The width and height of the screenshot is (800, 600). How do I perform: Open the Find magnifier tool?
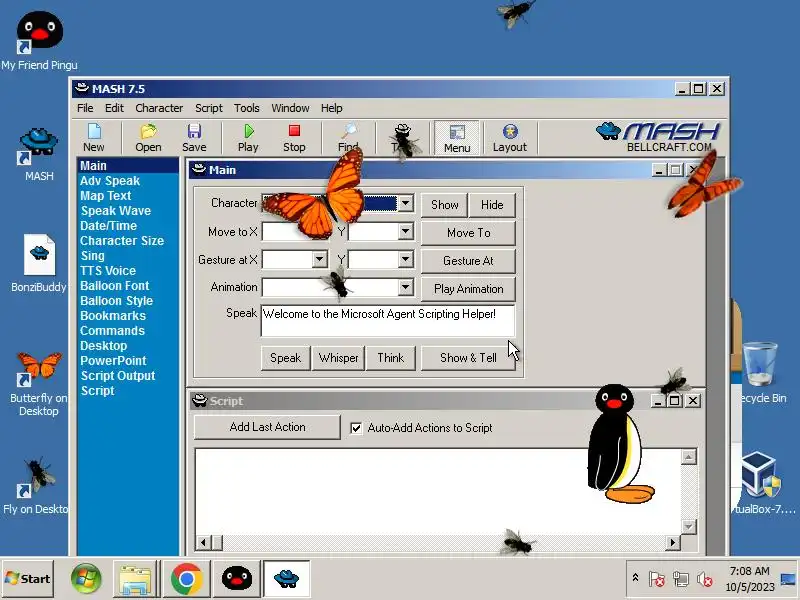[x=348, y=138]
